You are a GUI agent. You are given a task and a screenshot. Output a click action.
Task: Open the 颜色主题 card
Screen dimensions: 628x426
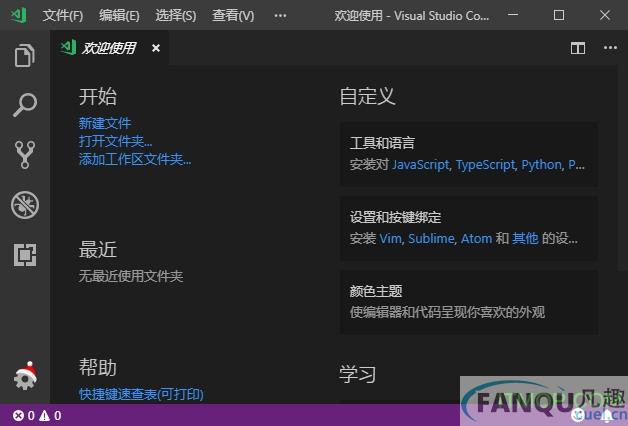click(x=469, y=302)
